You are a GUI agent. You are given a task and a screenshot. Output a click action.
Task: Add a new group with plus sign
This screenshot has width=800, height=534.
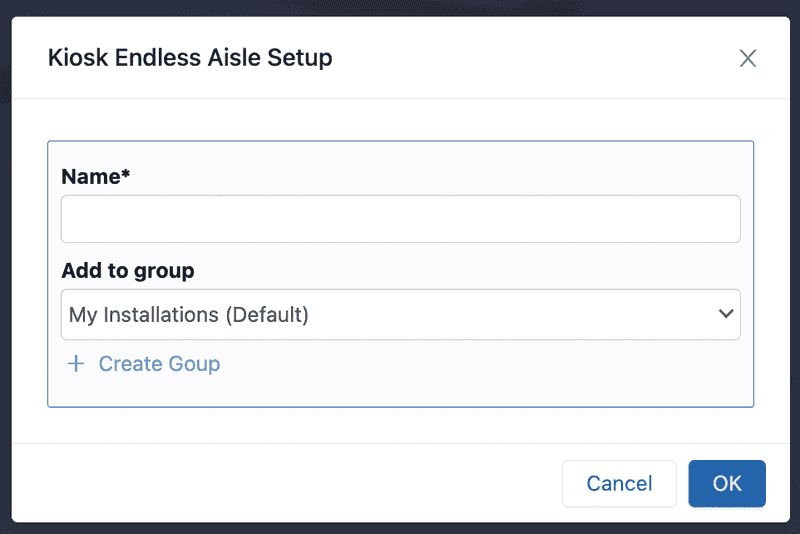[x=76, y=364]
